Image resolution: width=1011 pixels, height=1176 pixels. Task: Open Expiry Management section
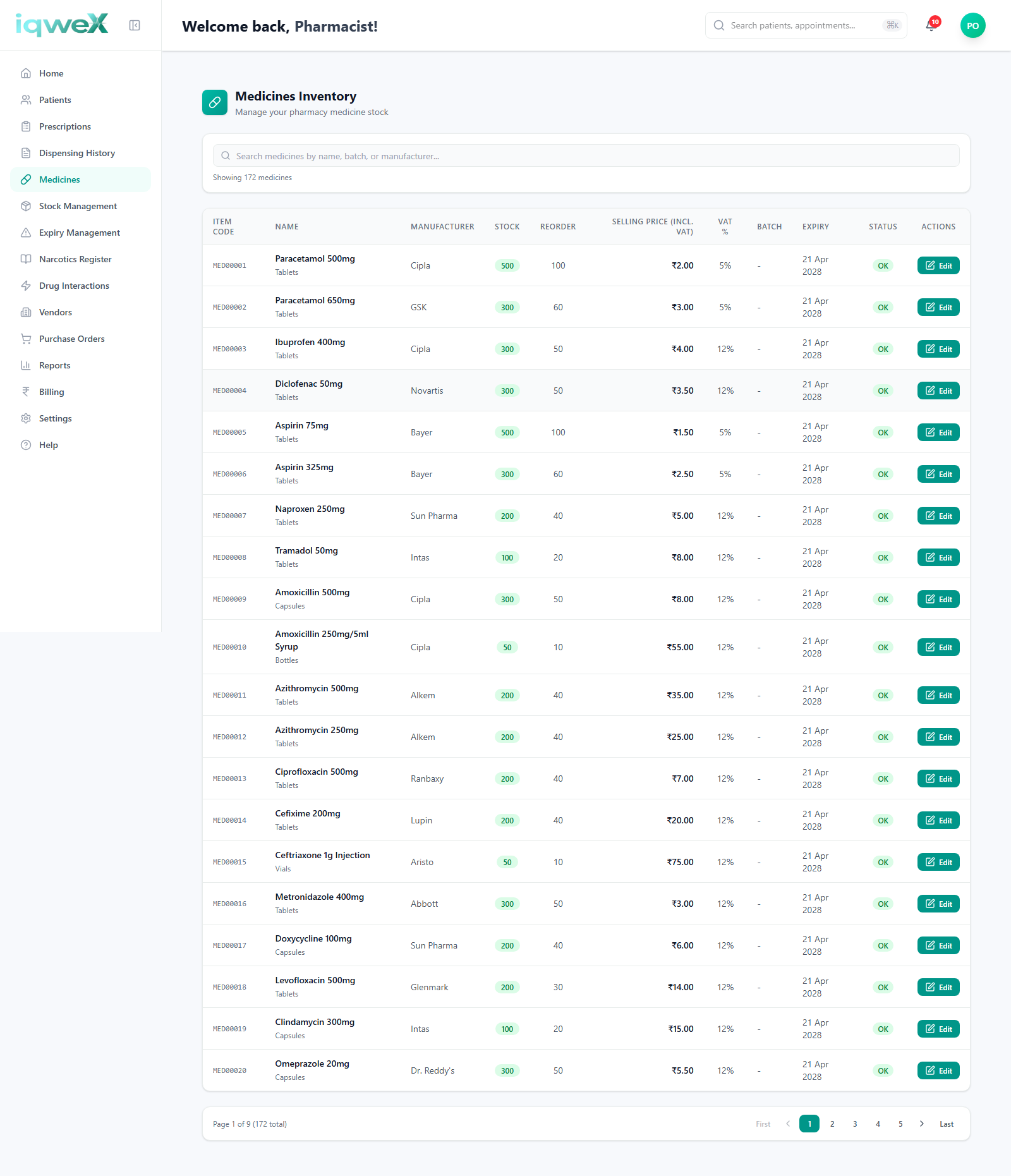point(80,233)
